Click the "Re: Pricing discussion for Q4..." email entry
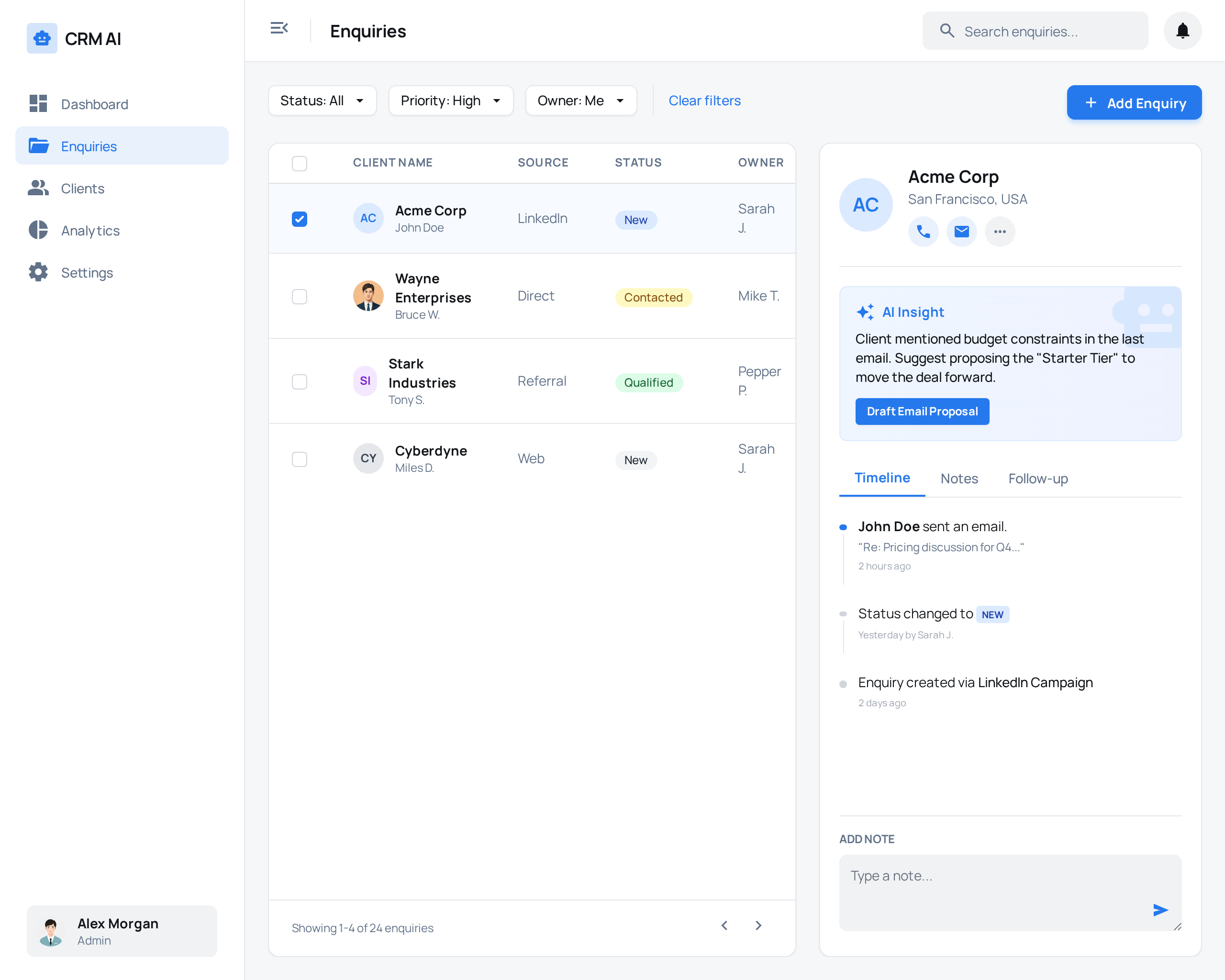The image size is (1225, 980). click(941, 547)
